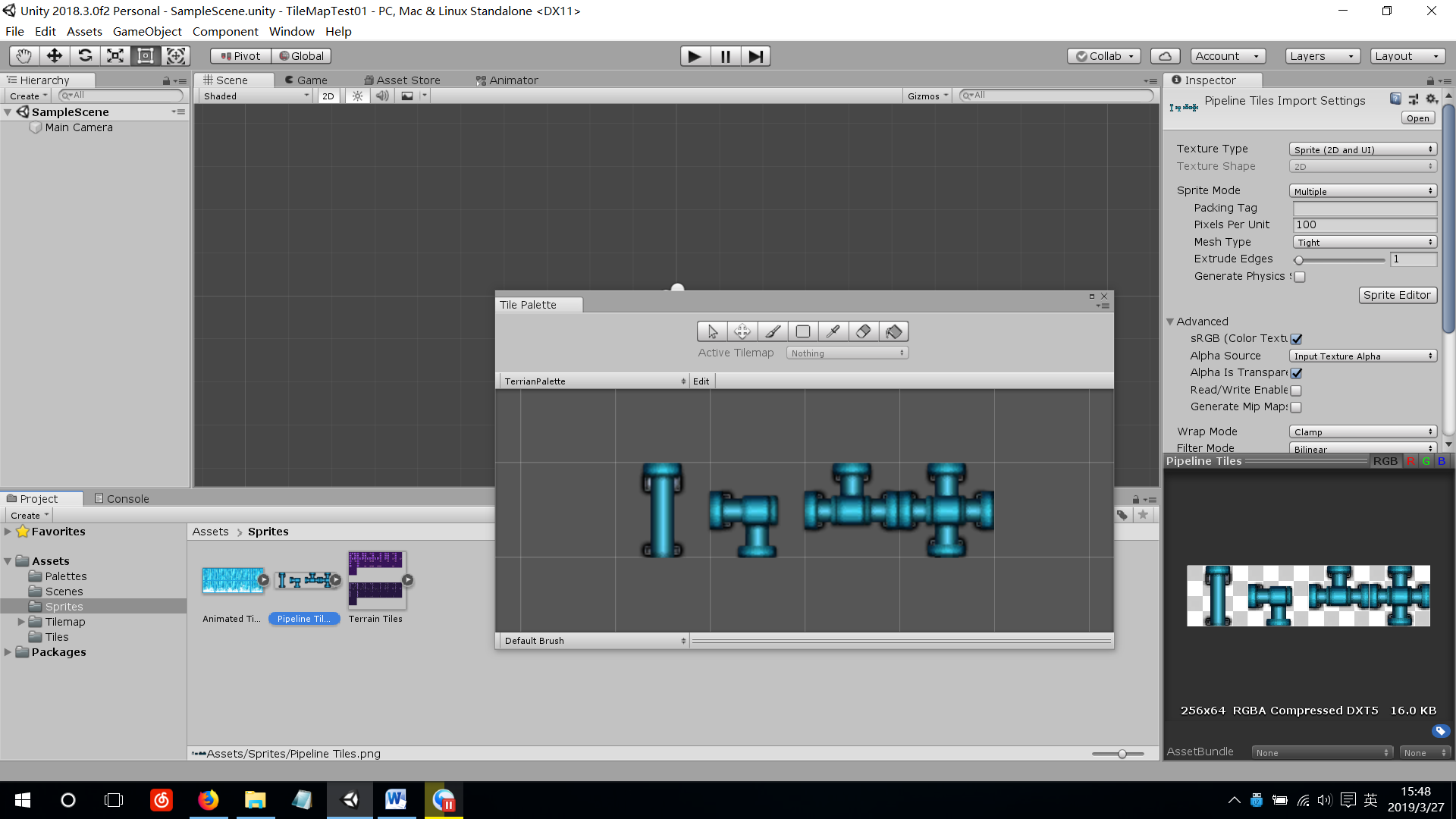The width and height of the screenshot is (1456, 819).
Task: Open the Sprite Mode dropdown
Action: (x=1363, y=191)
